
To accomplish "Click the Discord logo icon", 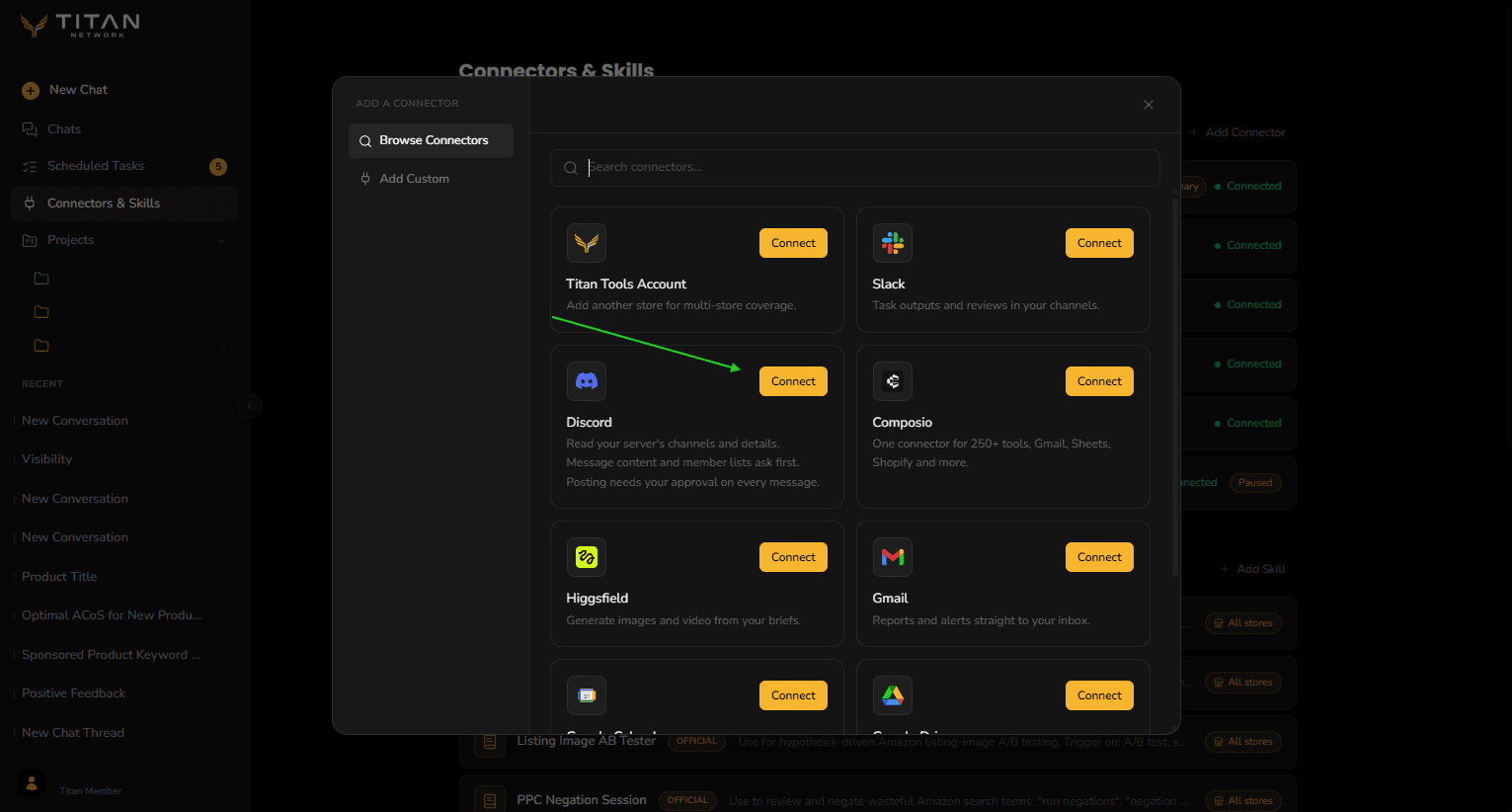I will (587, 381).
